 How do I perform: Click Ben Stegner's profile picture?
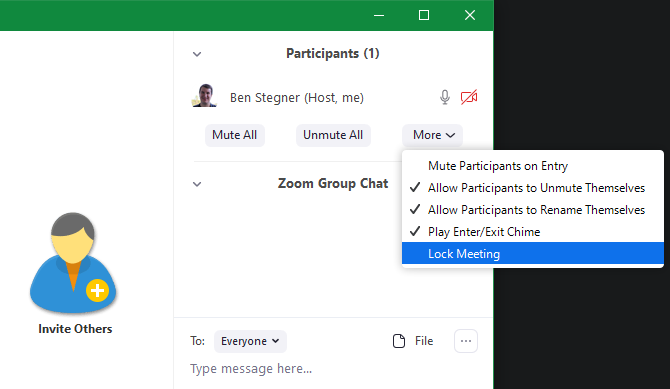[x=204, y=95]
